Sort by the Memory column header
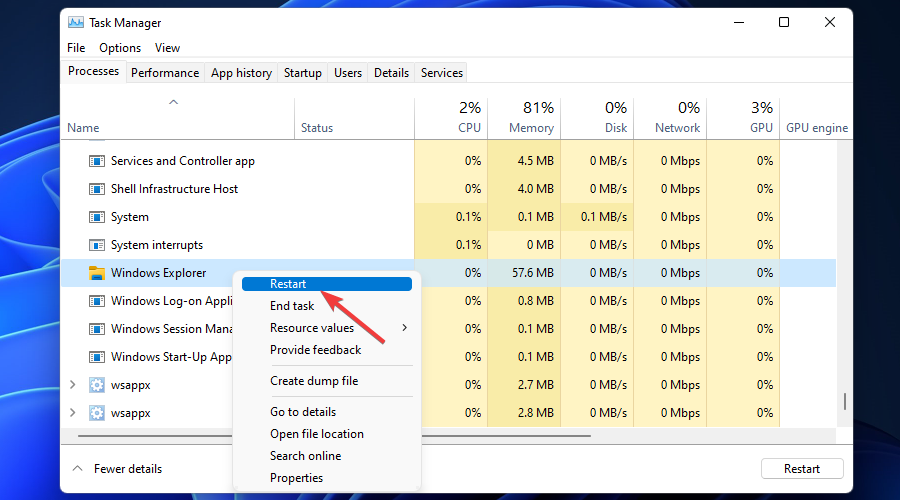Screen dimensions: 900x500 point(524,119)
